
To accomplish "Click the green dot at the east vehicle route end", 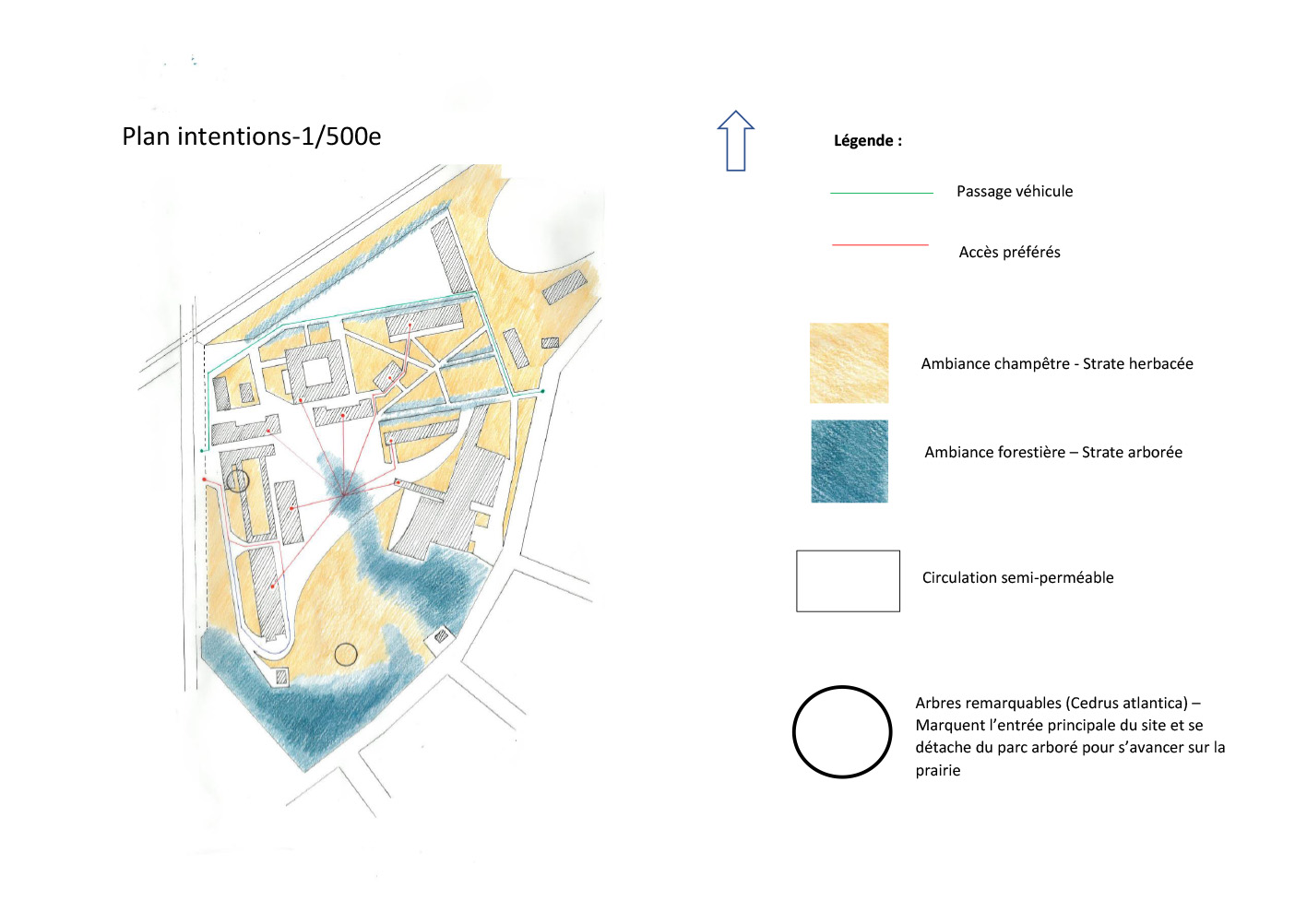I will coord(542,392).
